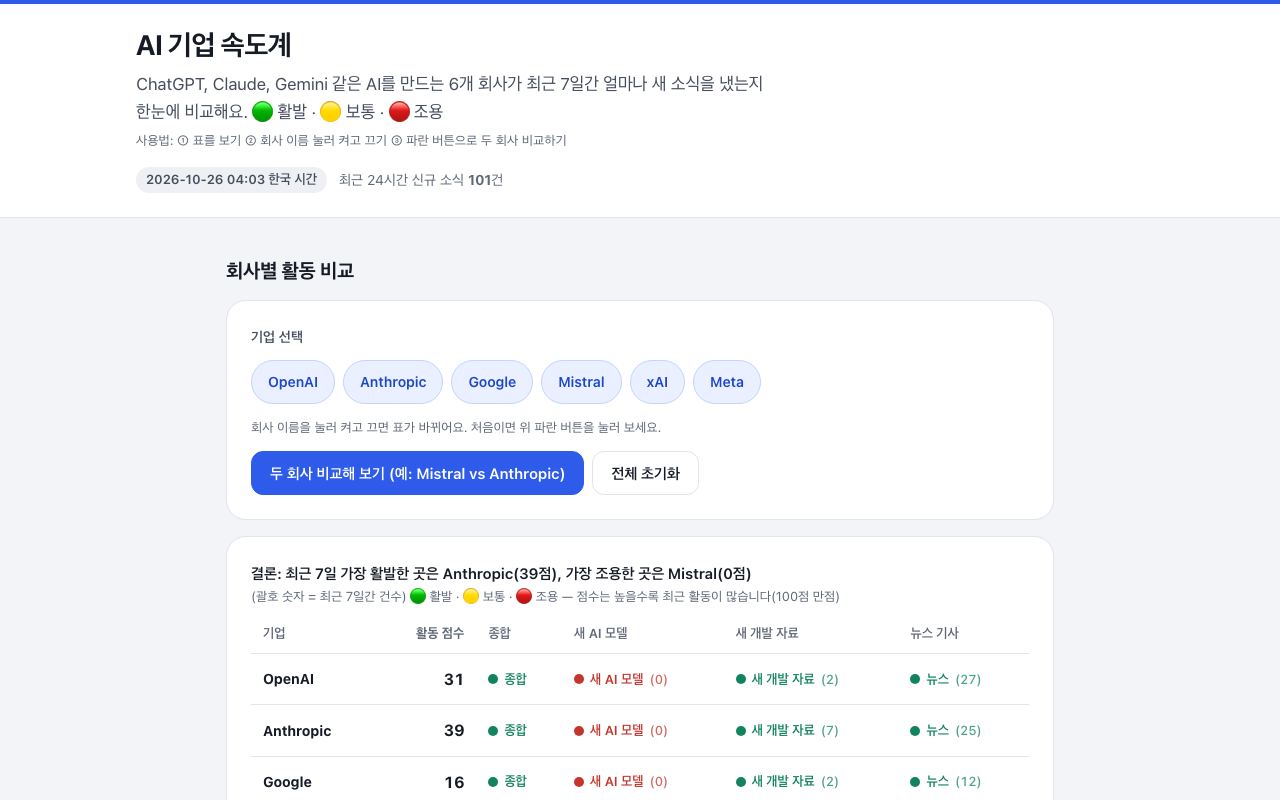Click Anthropic's green 뉴스 dot
1280x800 pixels.
pyautogui.click(x=915, y=731)
